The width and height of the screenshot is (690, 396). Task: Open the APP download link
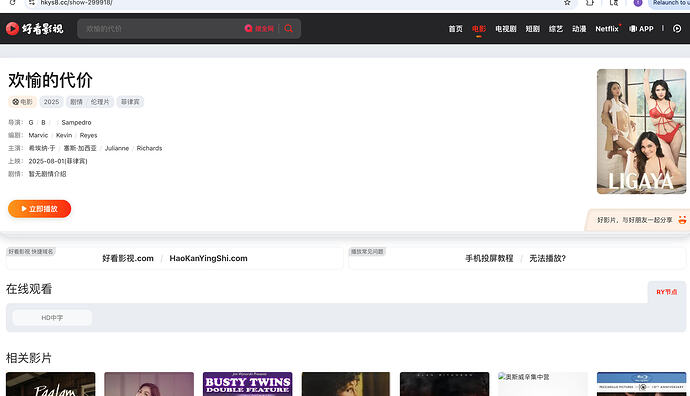point(641,29)
